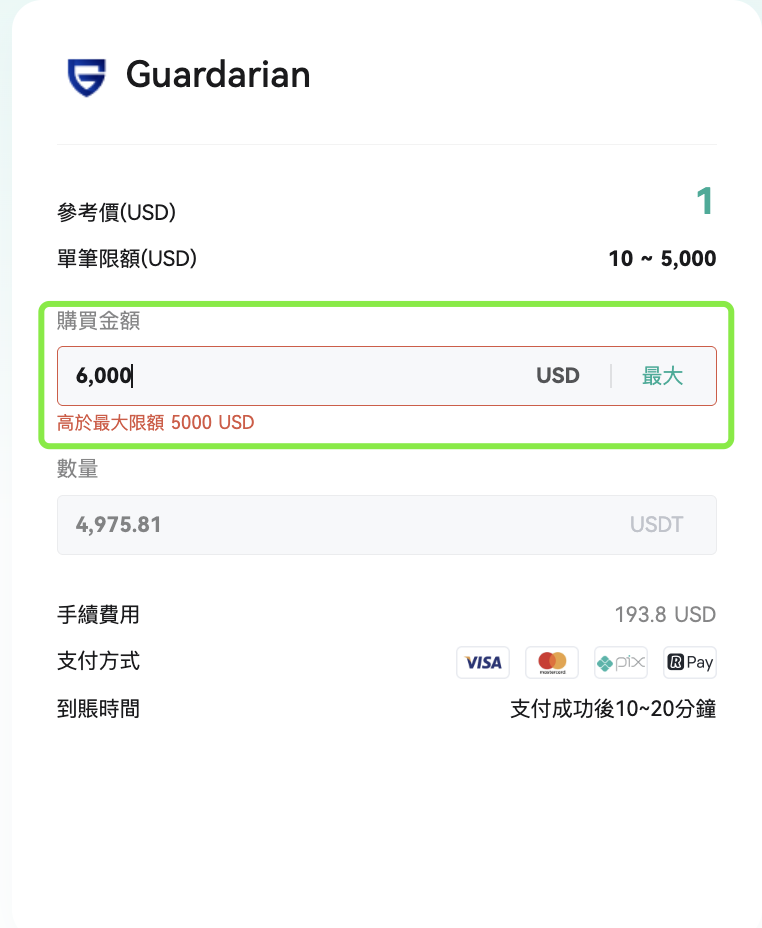This screenshot has height=928, width=762.
Task: Click the fee amount 193.8 USD
Action: (x=665, y=614)
